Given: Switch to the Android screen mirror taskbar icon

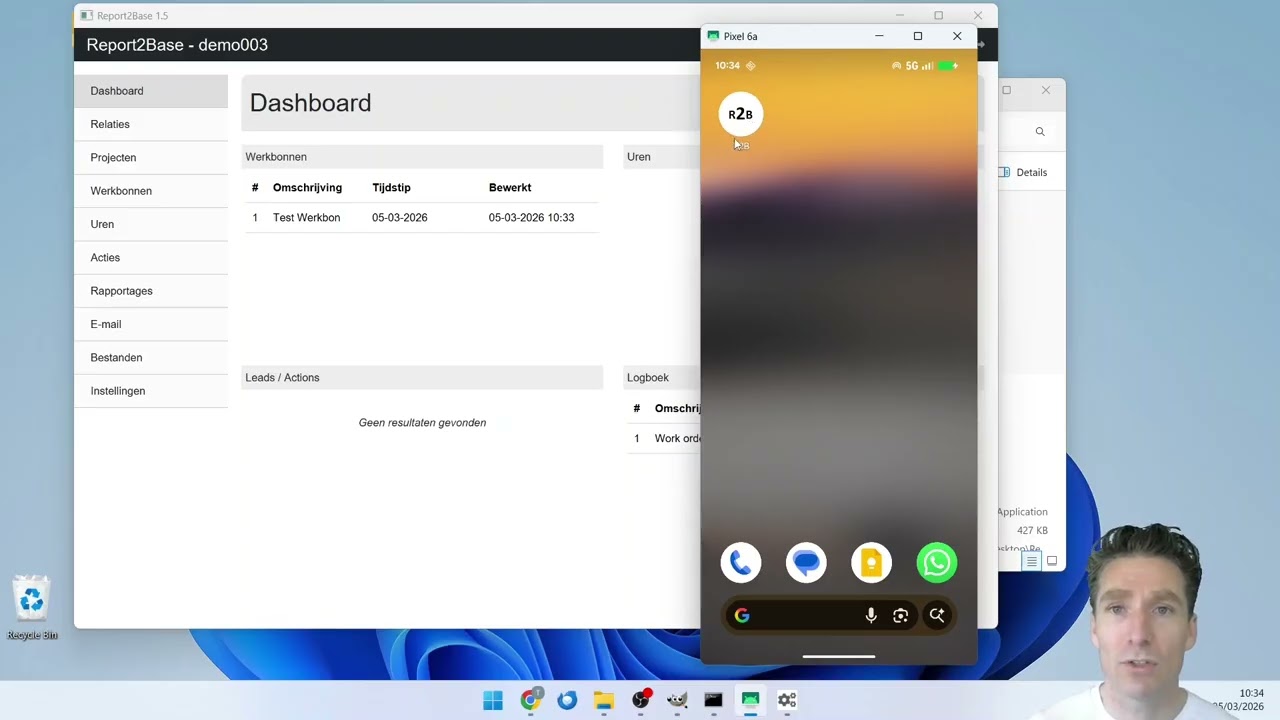Looking at the screenshot, I should (750, 700).
